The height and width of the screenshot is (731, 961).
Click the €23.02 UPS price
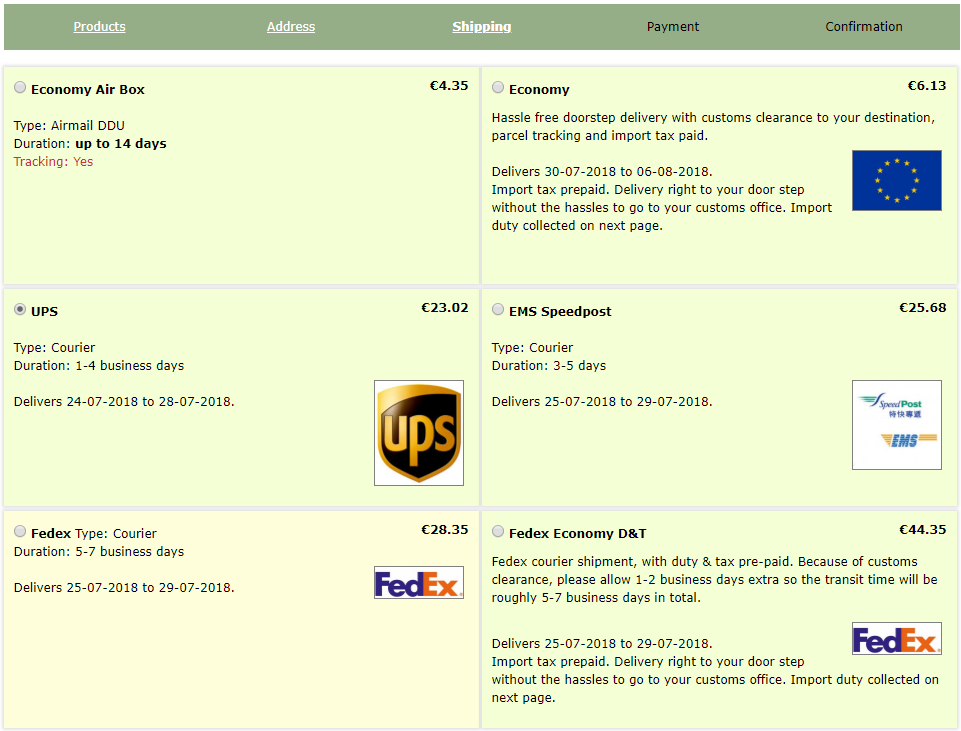pyautogui.click(x=444, y=308)
